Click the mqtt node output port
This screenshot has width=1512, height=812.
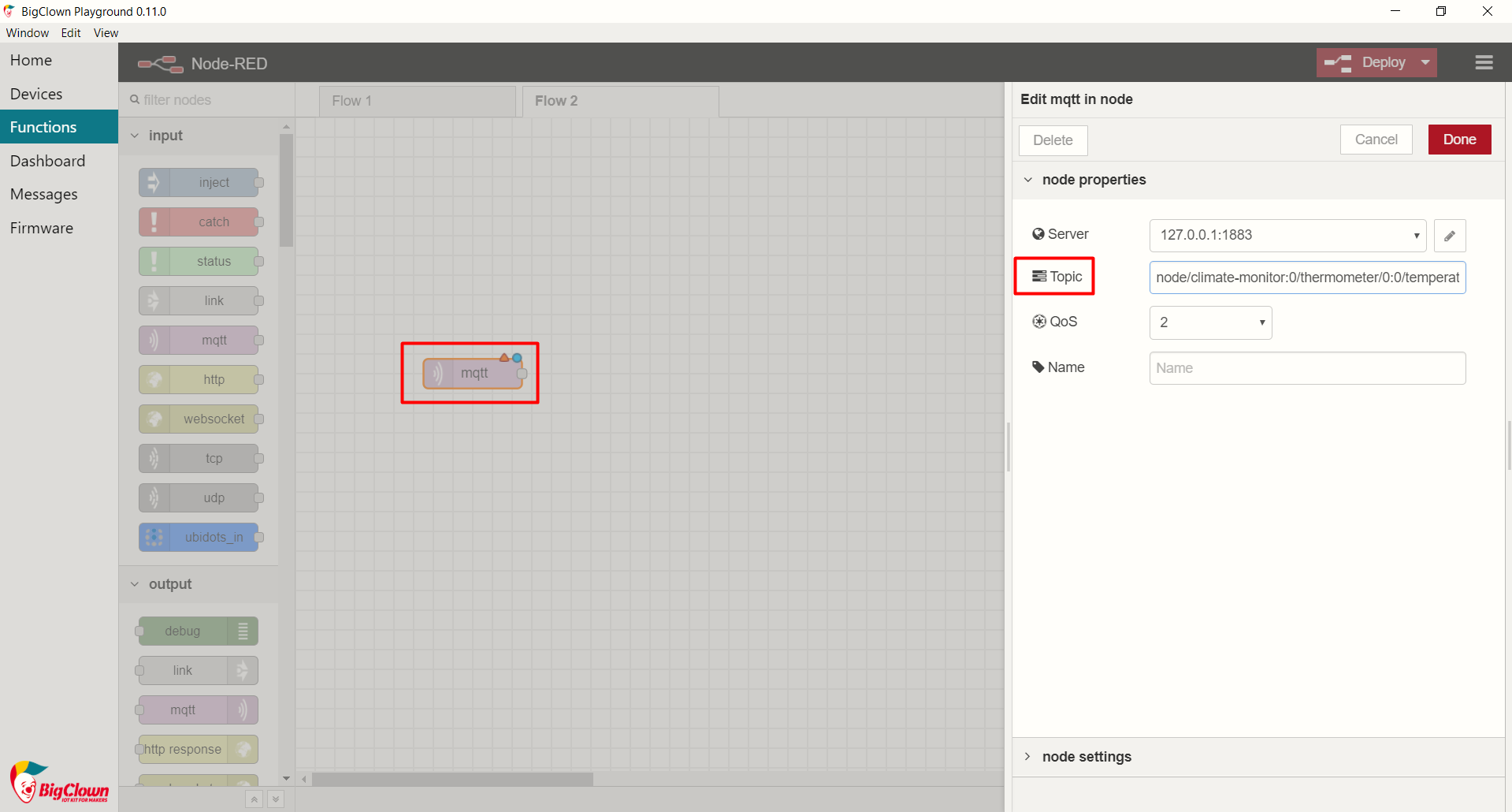(x=522, y=374)
